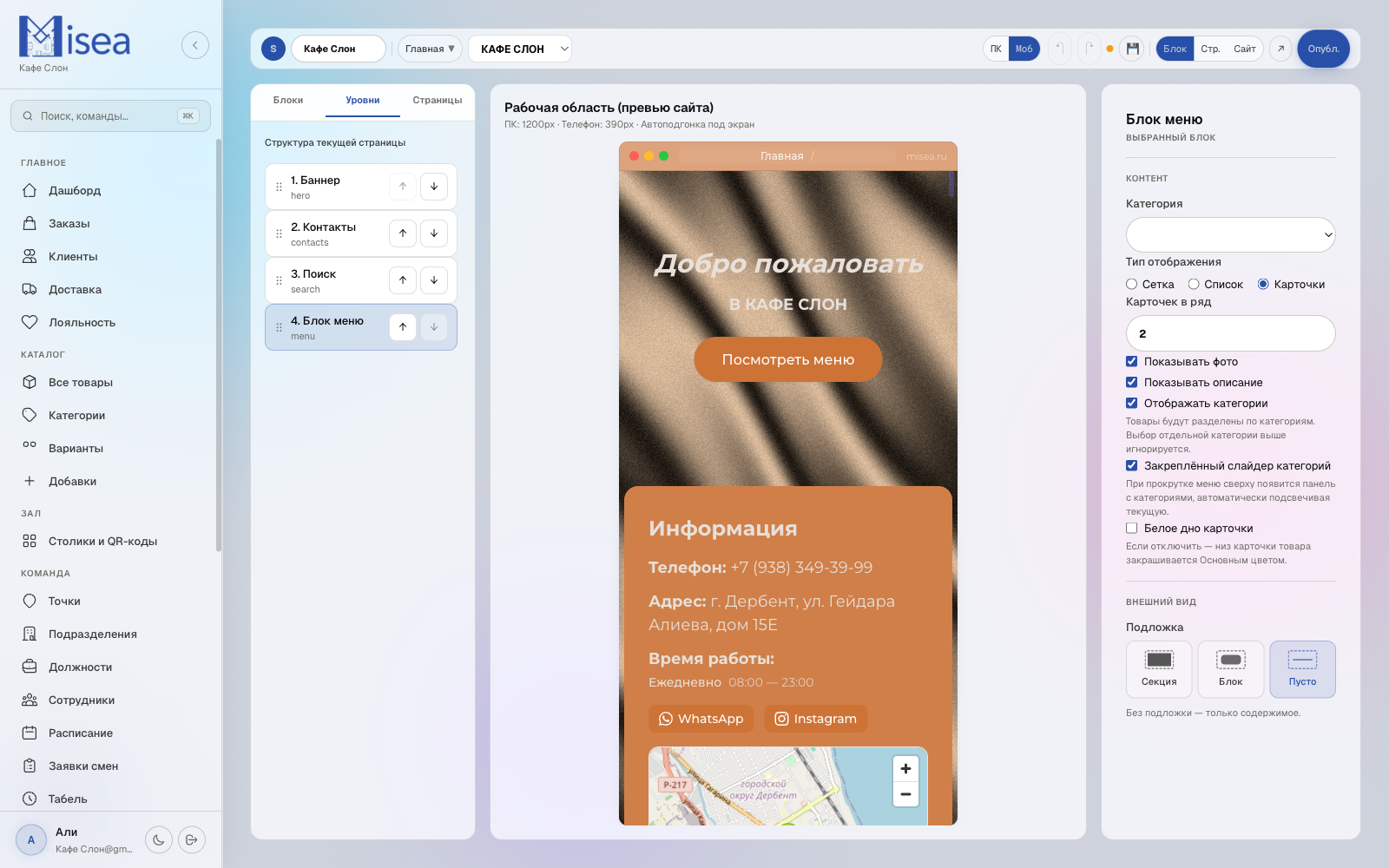1389x868 pixels.
Task: Click the floppy disk save icon
Action: pos(1132,49)
